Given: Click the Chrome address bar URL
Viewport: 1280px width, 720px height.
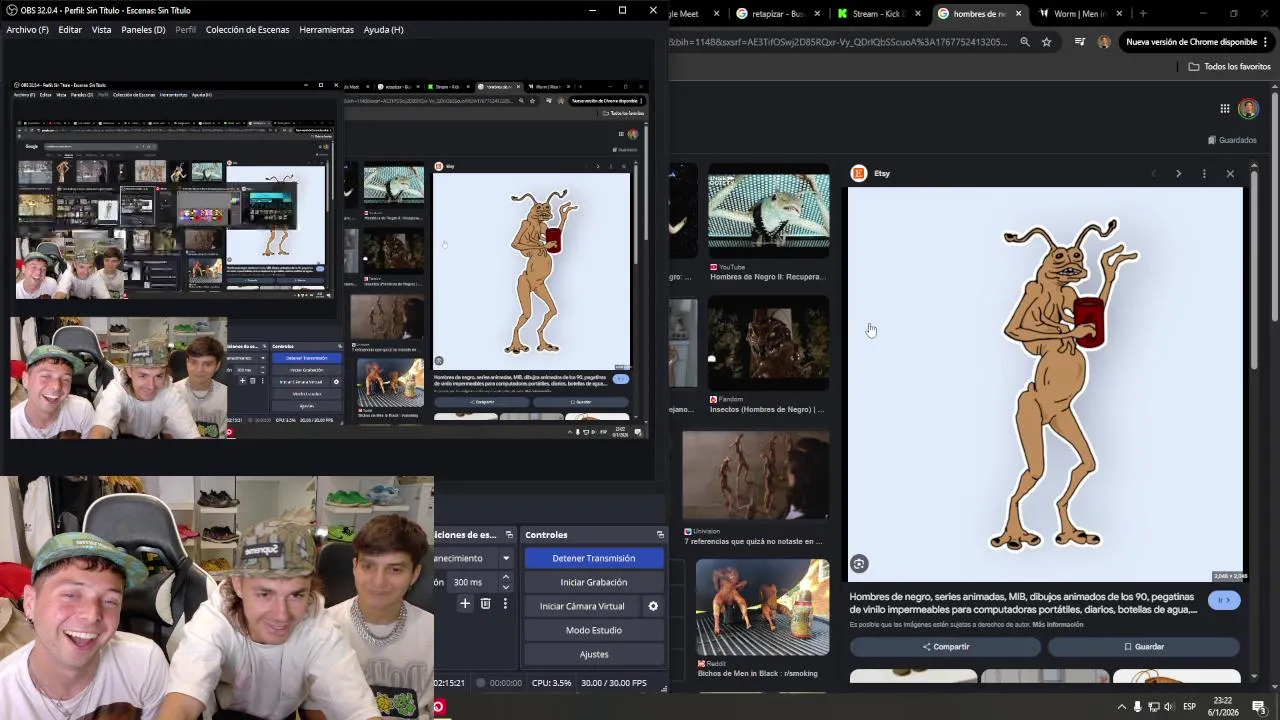Looking at the screenshot, I should 838,42.
